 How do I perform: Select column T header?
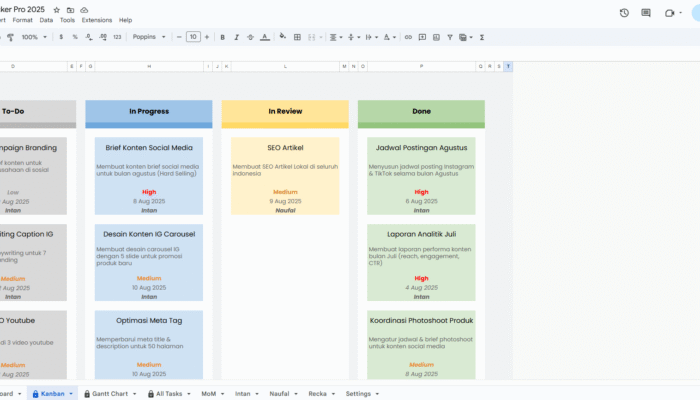click(508, 67)
